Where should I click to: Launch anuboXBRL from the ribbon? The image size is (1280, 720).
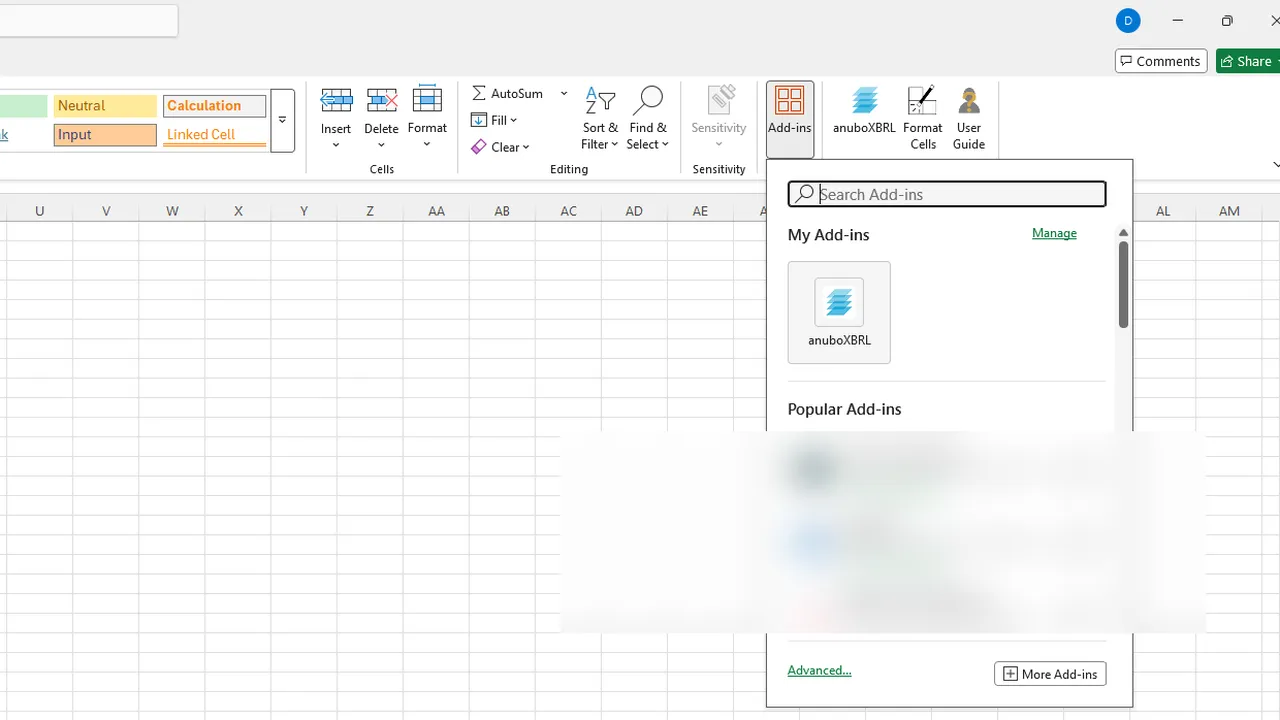(864, 110)
